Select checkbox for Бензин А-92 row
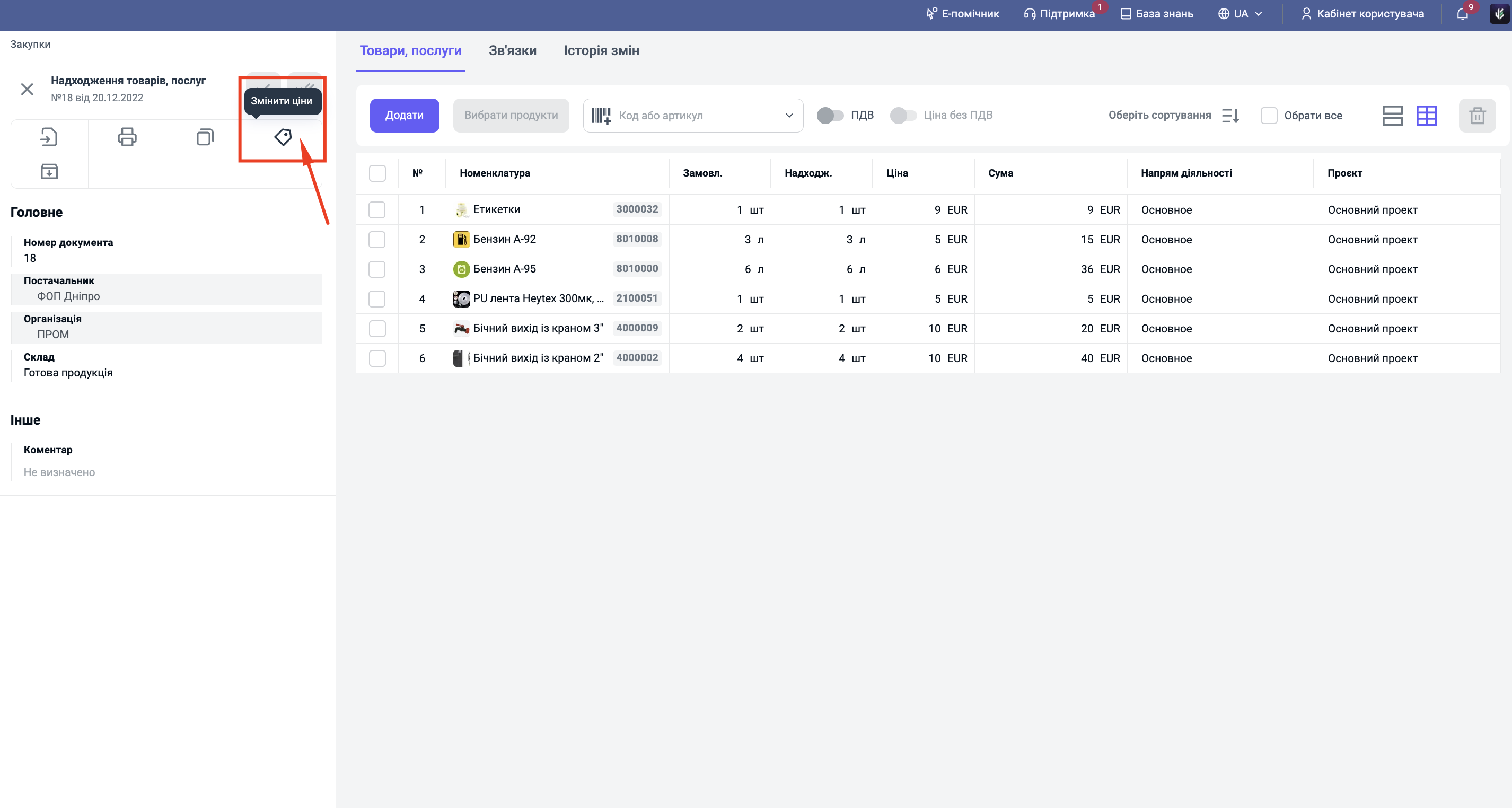The image size is (1512, 808). pyautogui.click(x=377, y=240)
